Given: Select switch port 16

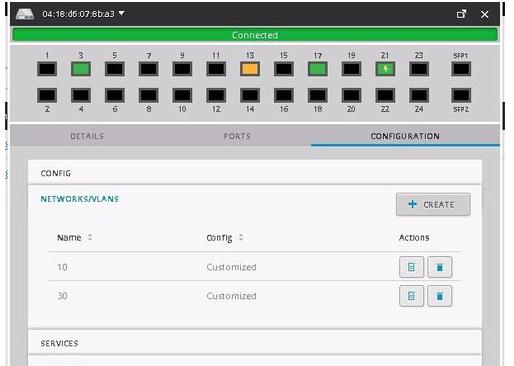Looking at the screenshot, I should 284,95.
